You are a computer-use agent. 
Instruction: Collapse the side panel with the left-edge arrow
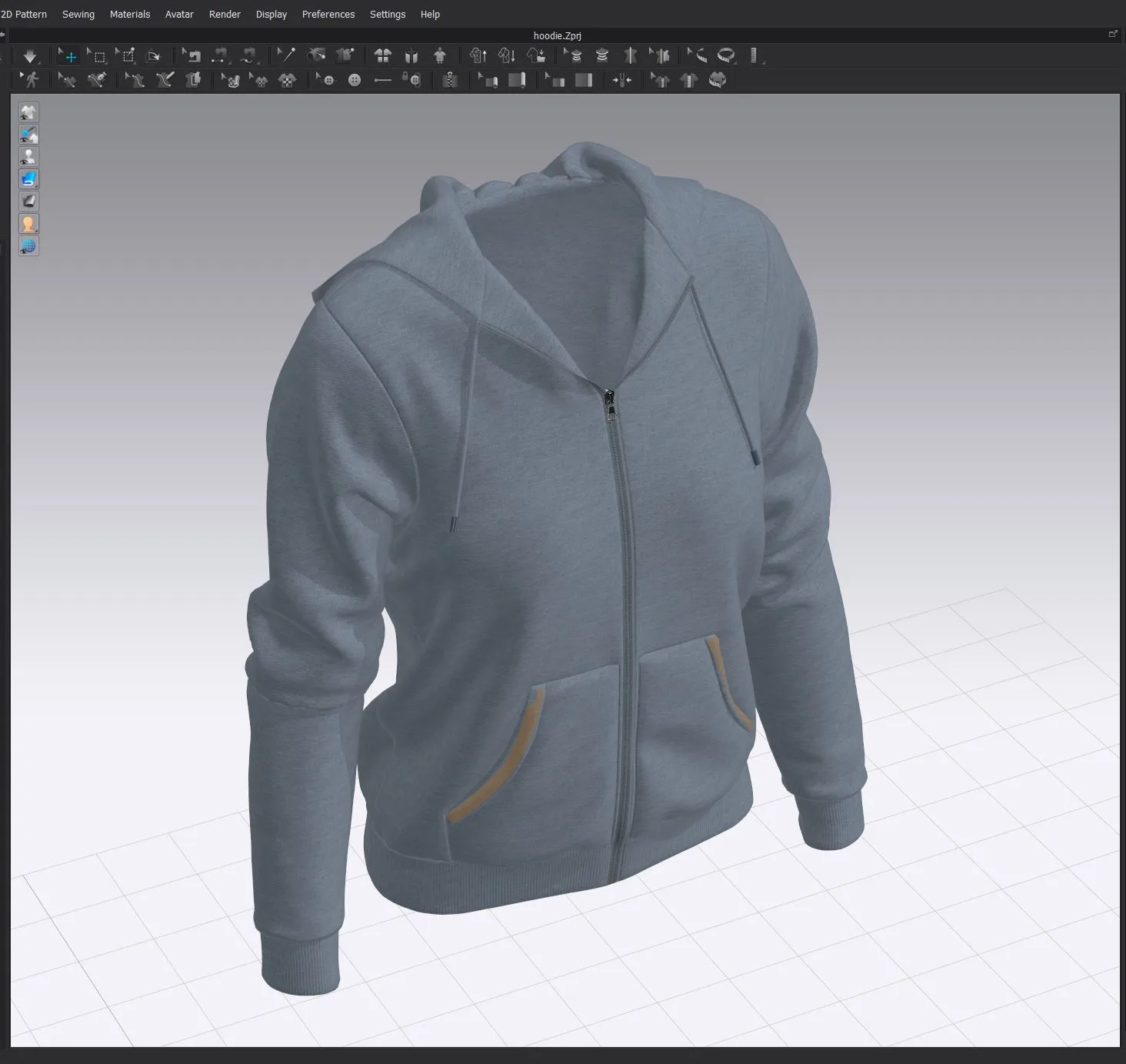pos(4,35)
